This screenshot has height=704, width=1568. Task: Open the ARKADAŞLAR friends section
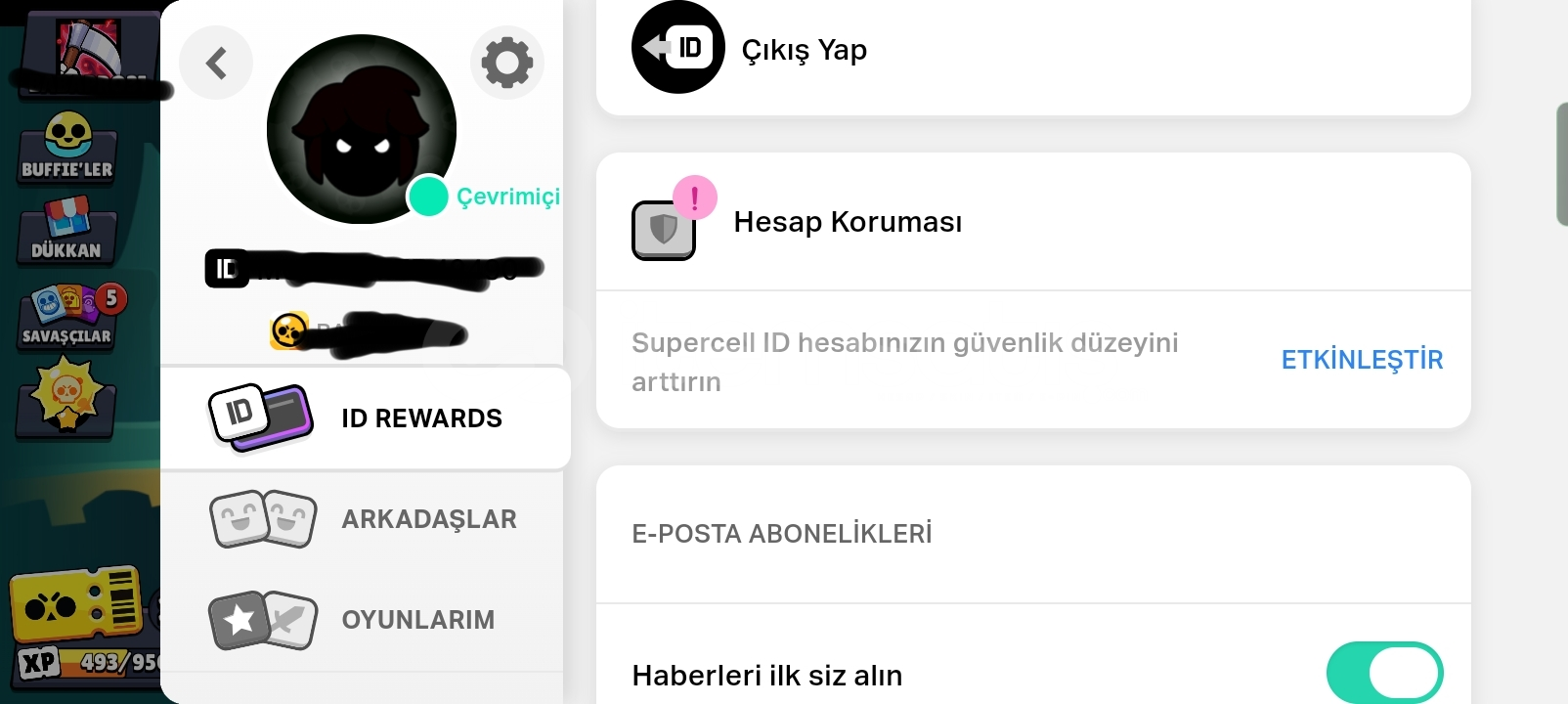[x=362, y=519]
